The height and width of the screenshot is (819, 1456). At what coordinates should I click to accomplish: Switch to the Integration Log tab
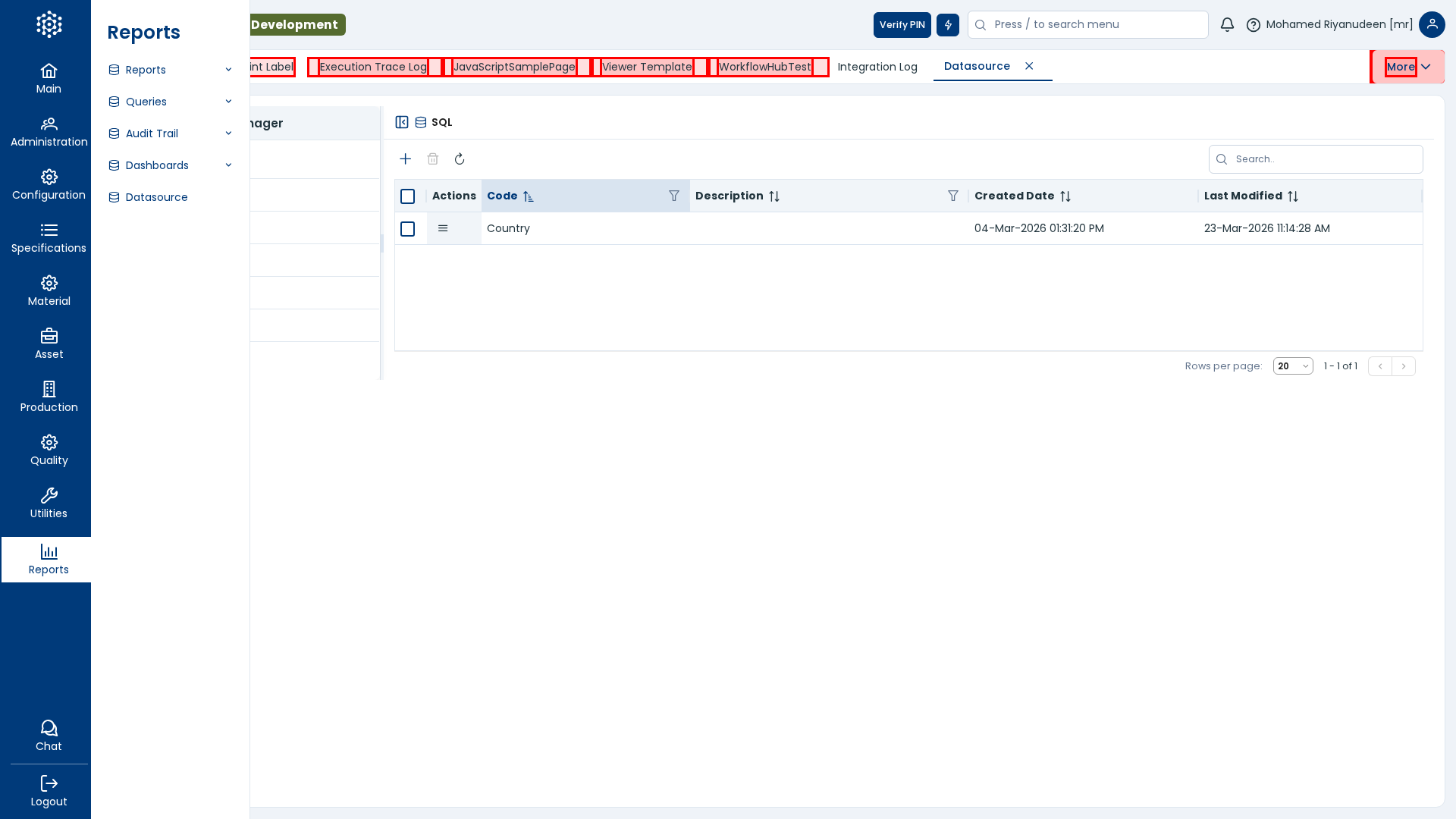tap(877, 67)
